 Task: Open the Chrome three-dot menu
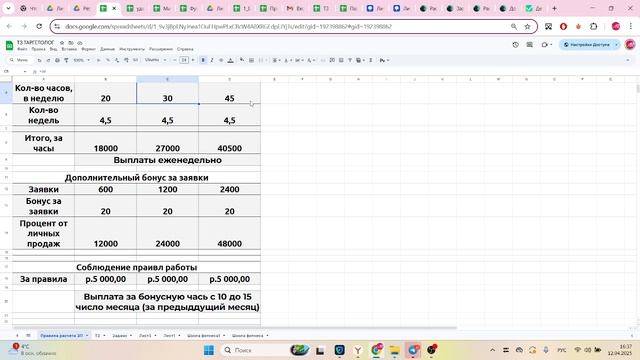tap(631, 27)
